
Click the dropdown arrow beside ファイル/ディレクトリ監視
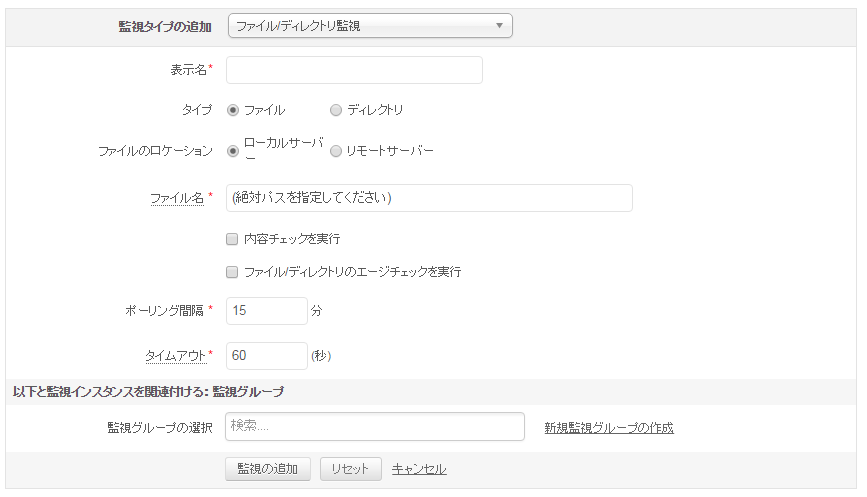[499, 26]
